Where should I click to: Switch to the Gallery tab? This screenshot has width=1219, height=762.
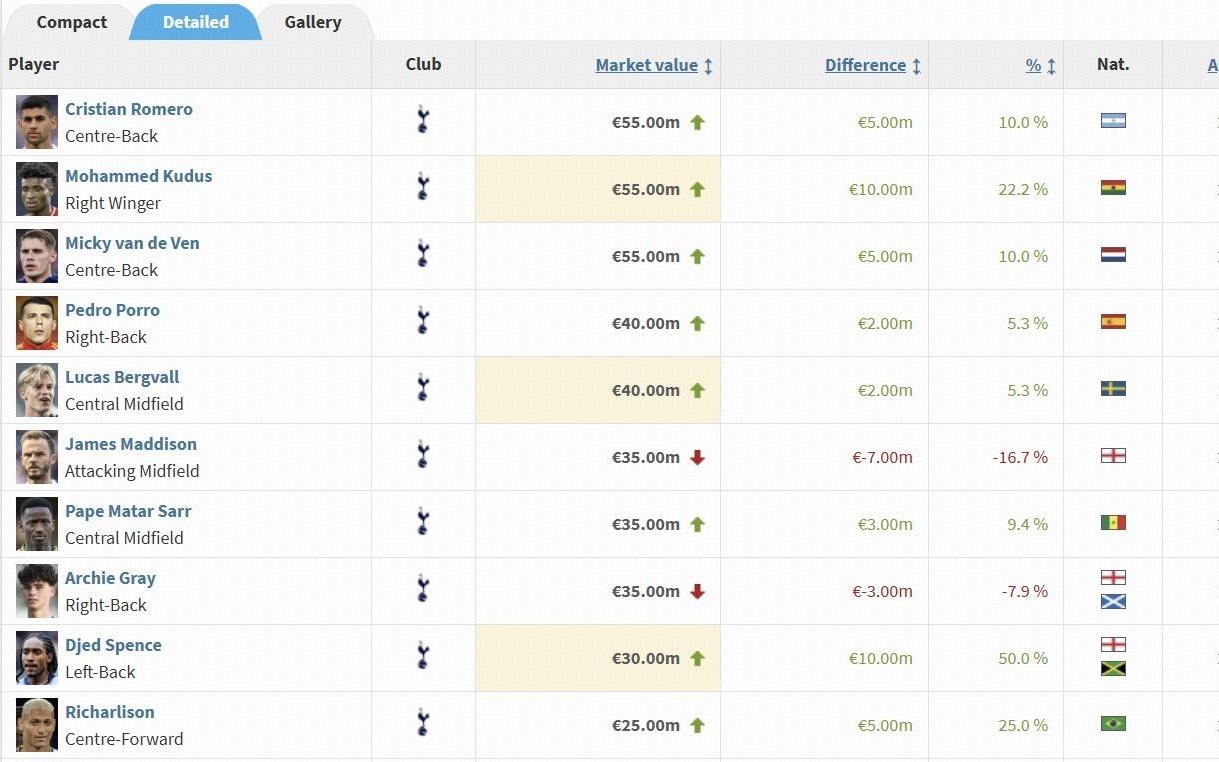(312, 22)
